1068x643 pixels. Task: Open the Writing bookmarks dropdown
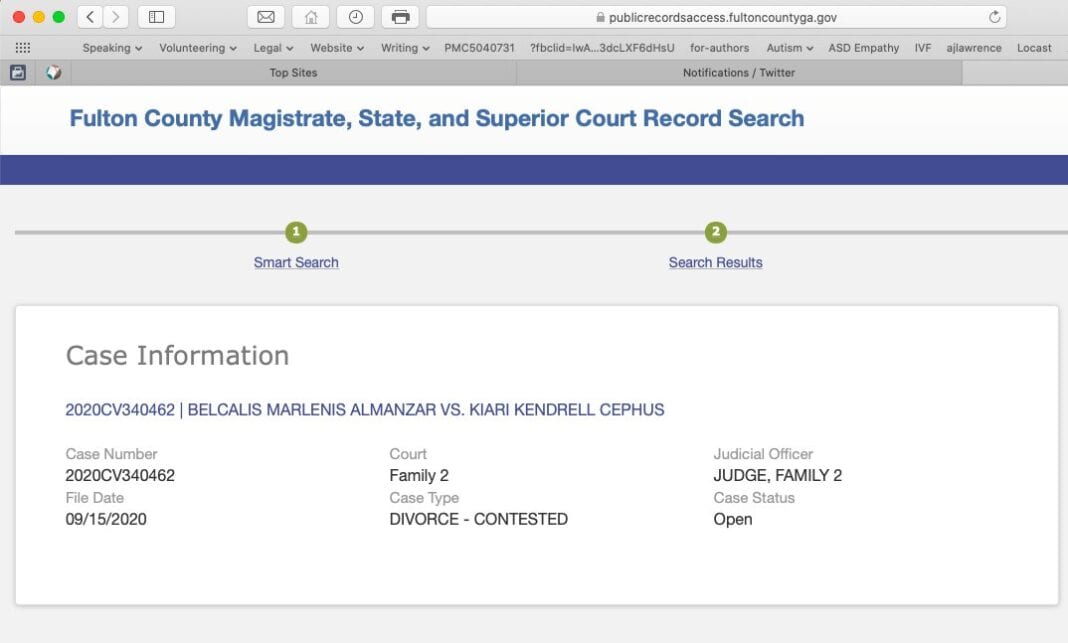pos(405,48)
